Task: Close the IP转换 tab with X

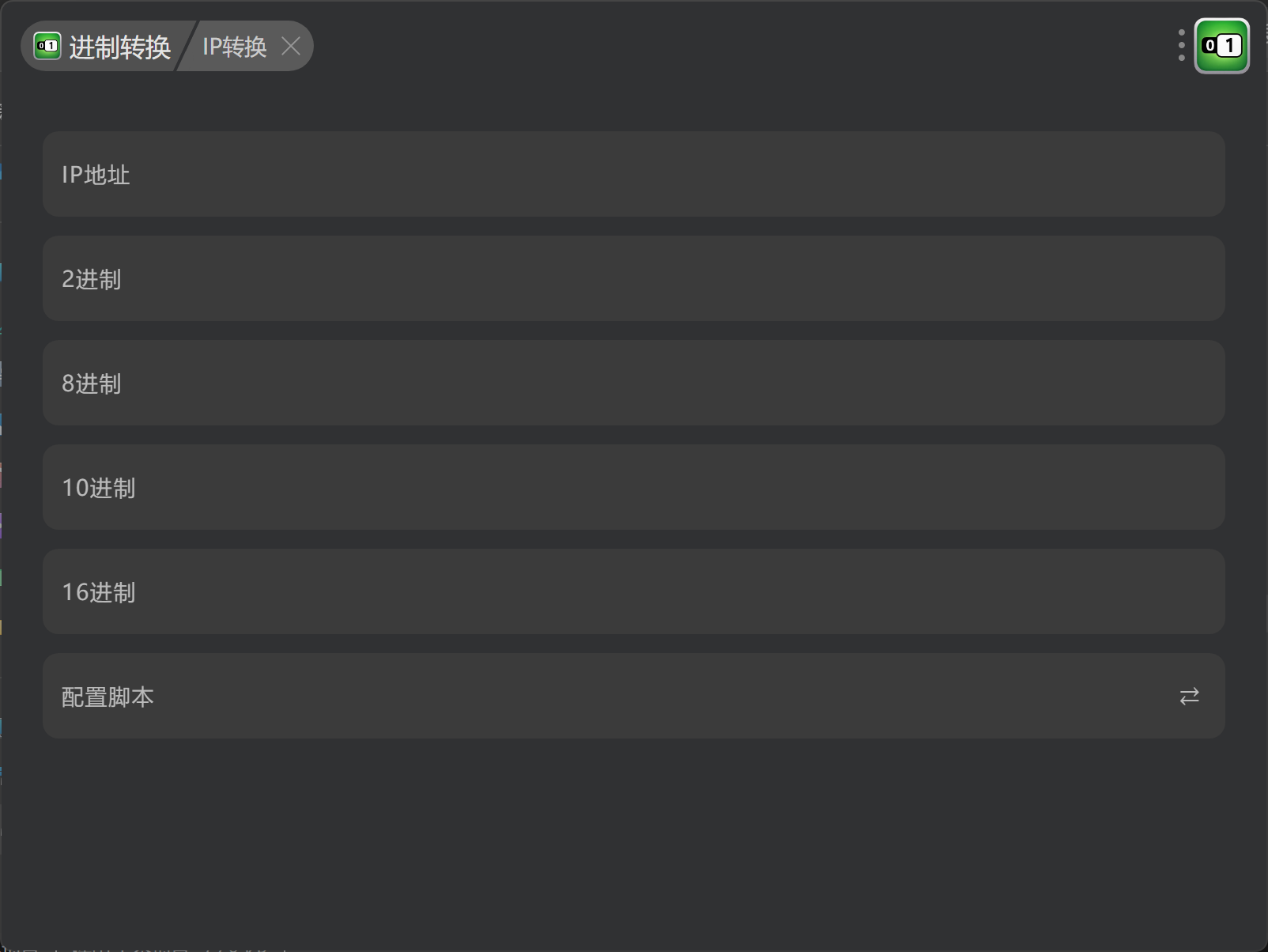Action: click(291, 47)
